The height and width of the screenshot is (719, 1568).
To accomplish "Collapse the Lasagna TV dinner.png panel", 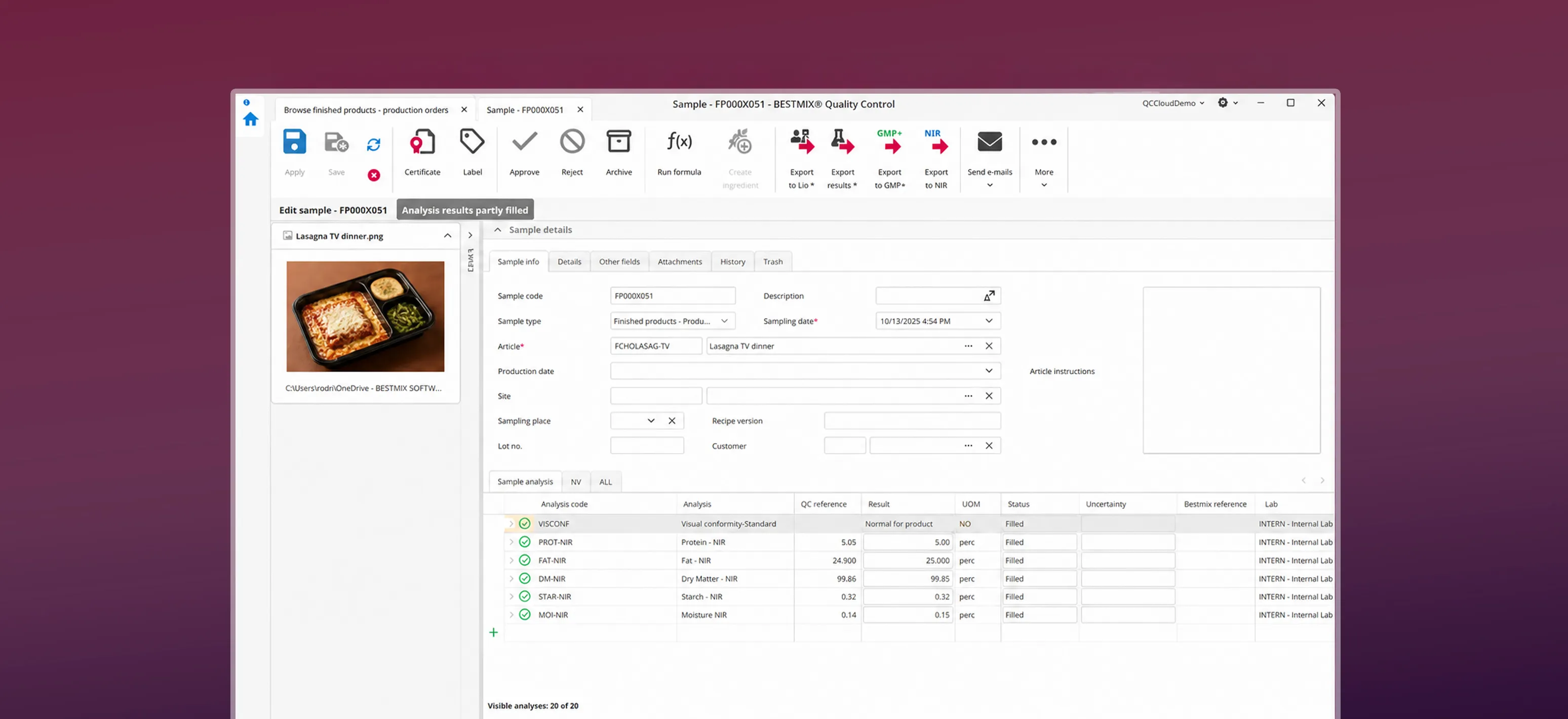I will (447, 235).
